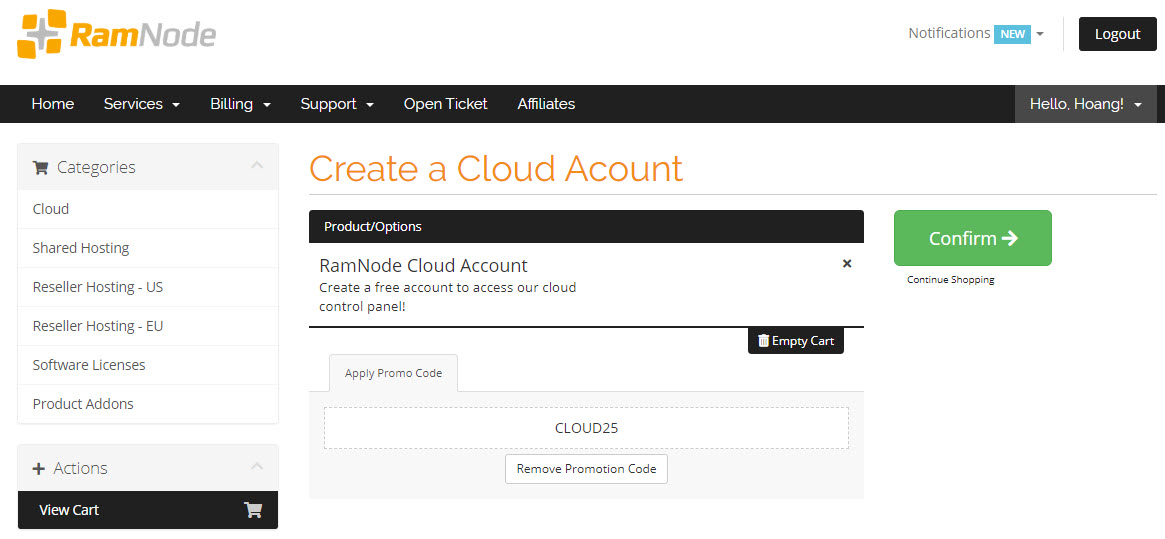The width and height of the screenshot is (1165, 539).
Task: Choose the Shared Hosting category
Action: [81, 248]
